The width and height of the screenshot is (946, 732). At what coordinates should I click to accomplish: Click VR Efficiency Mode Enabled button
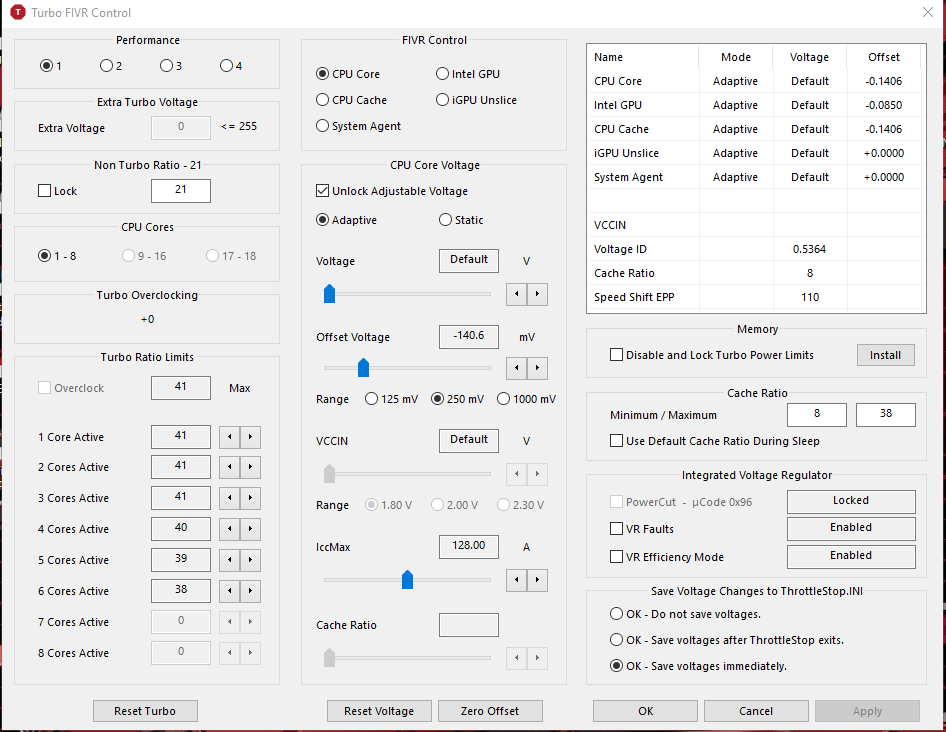pos(851,556)
